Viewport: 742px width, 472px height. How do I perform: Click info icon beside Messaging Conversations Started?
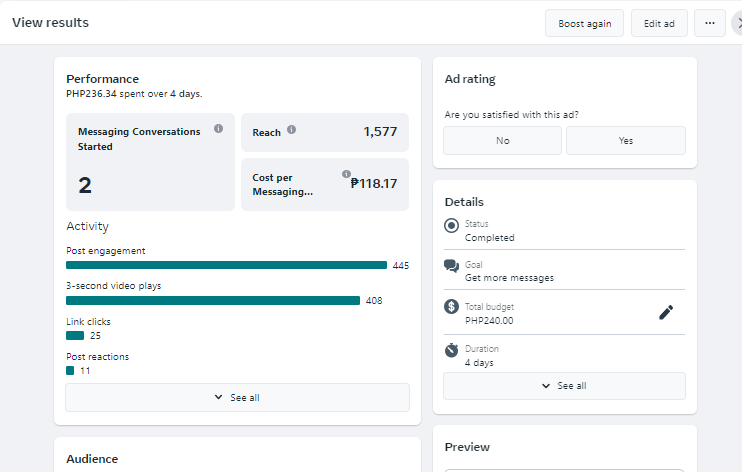[x=218, y=129]
